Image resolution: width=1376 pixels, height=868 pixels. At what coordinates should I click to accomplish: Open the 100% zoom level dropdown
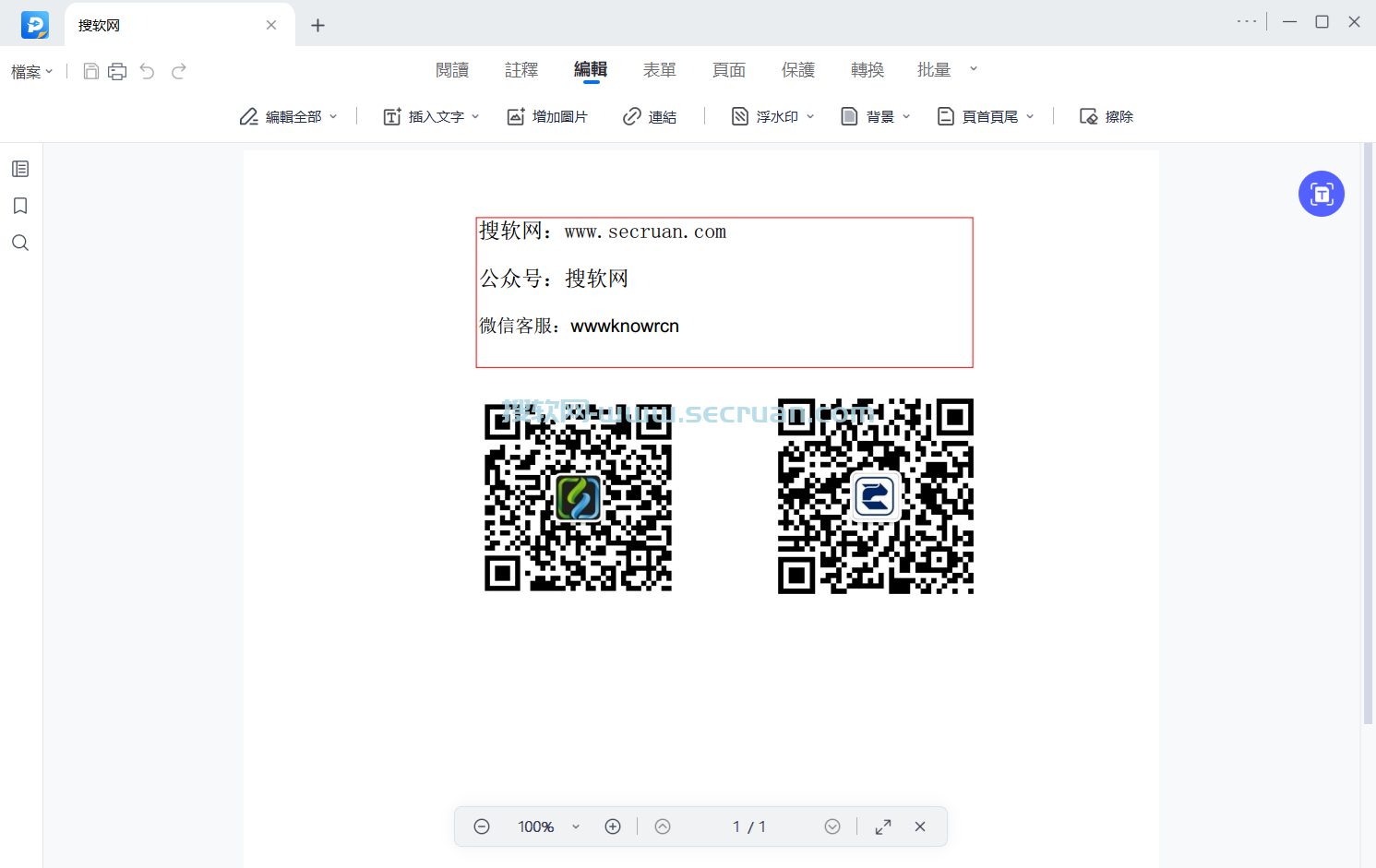576,826
